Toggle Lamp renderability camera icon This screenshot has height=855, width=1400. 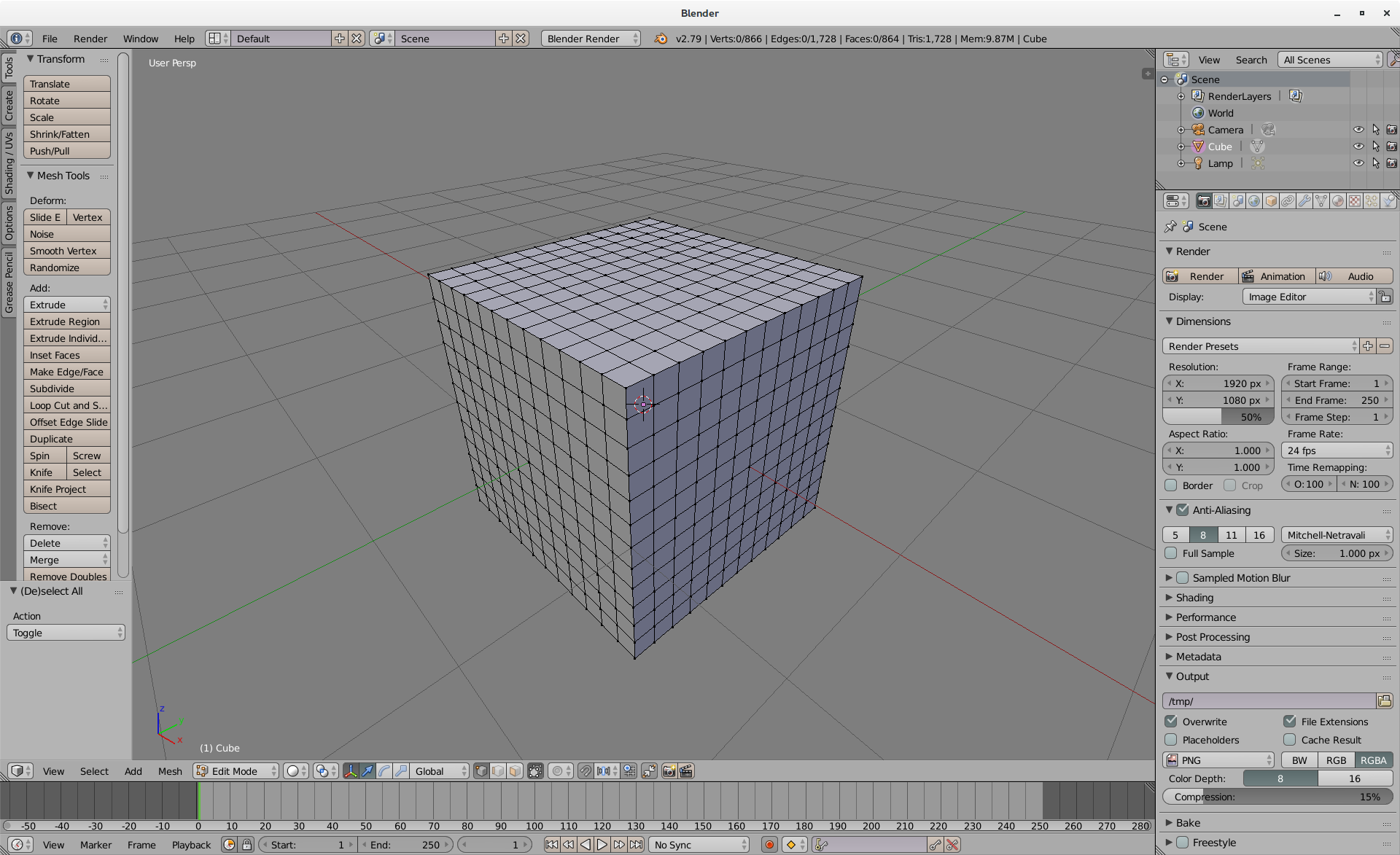(x=1392, y=163)
